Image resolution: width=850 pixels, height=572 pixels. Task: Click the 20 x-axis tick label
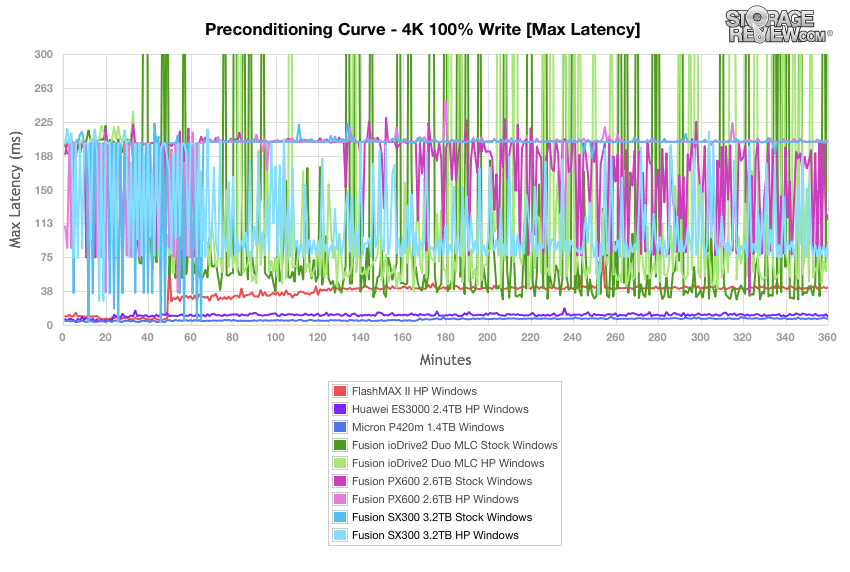[x=105, y=337]
